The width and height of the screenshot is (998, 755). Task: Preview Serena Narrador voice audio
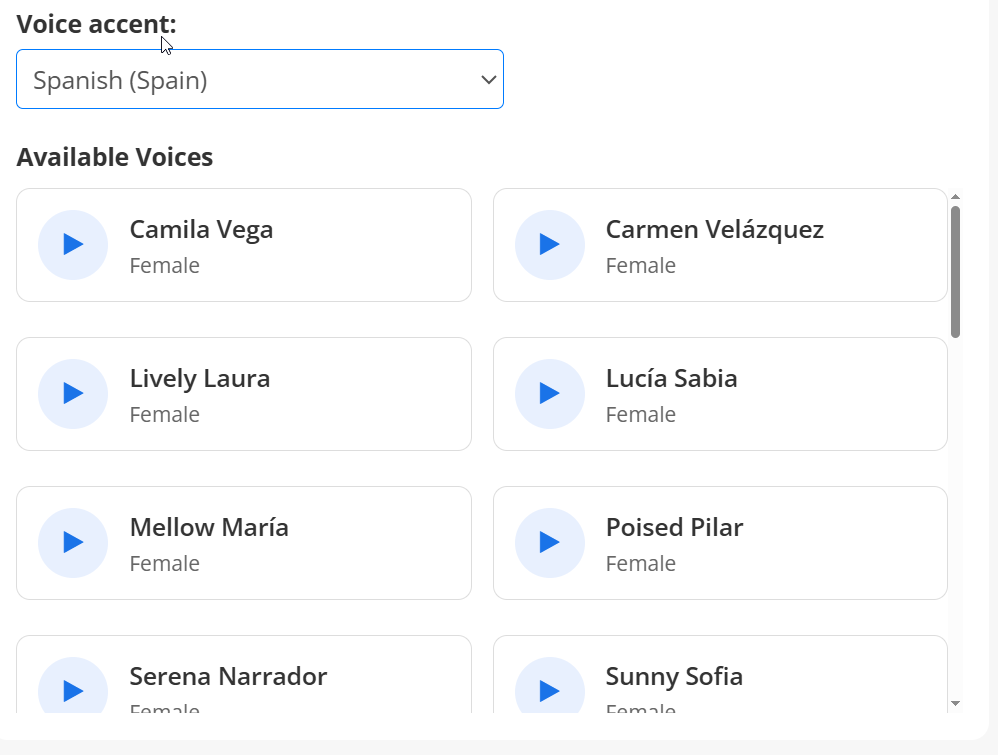[73, 690]
